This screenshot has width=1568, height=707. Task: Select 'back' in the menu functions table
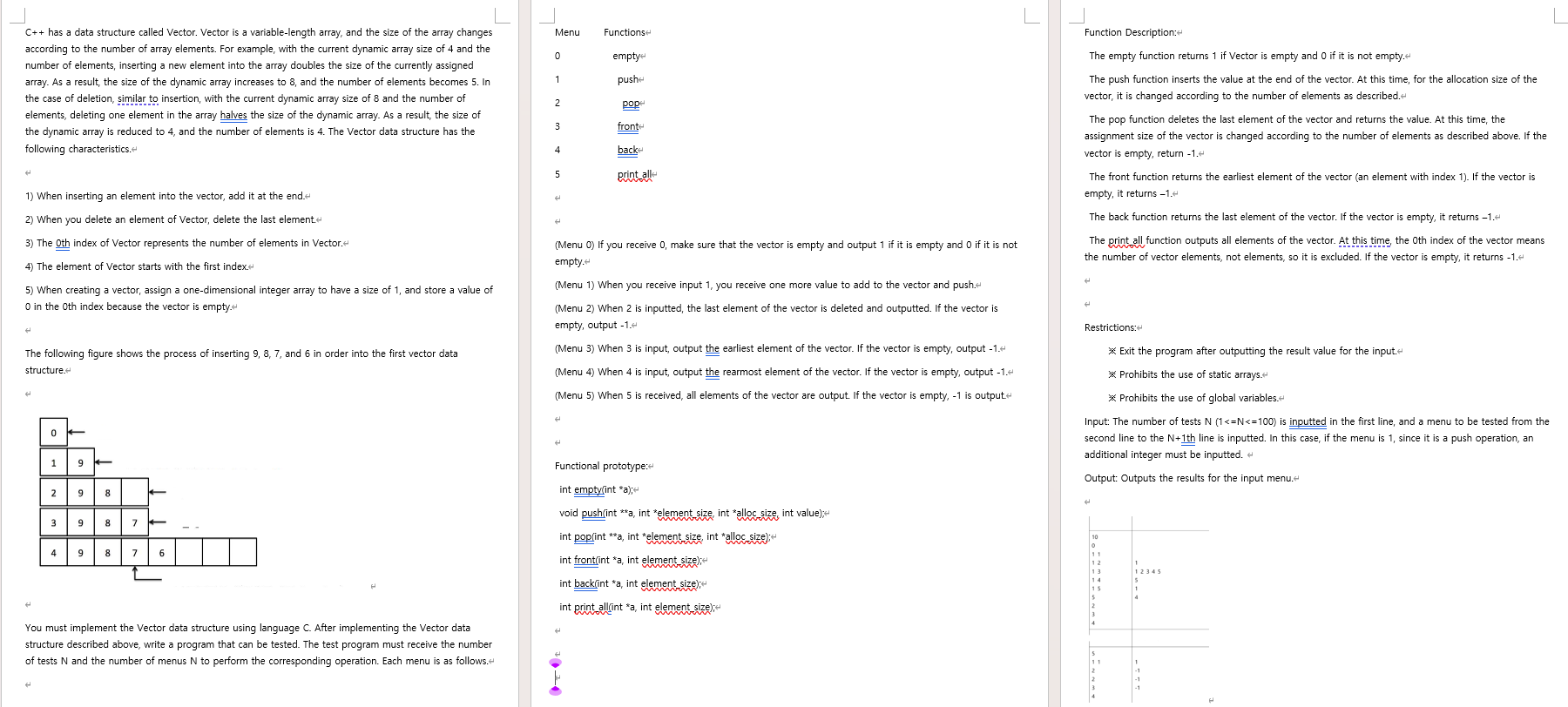[628, 150]
